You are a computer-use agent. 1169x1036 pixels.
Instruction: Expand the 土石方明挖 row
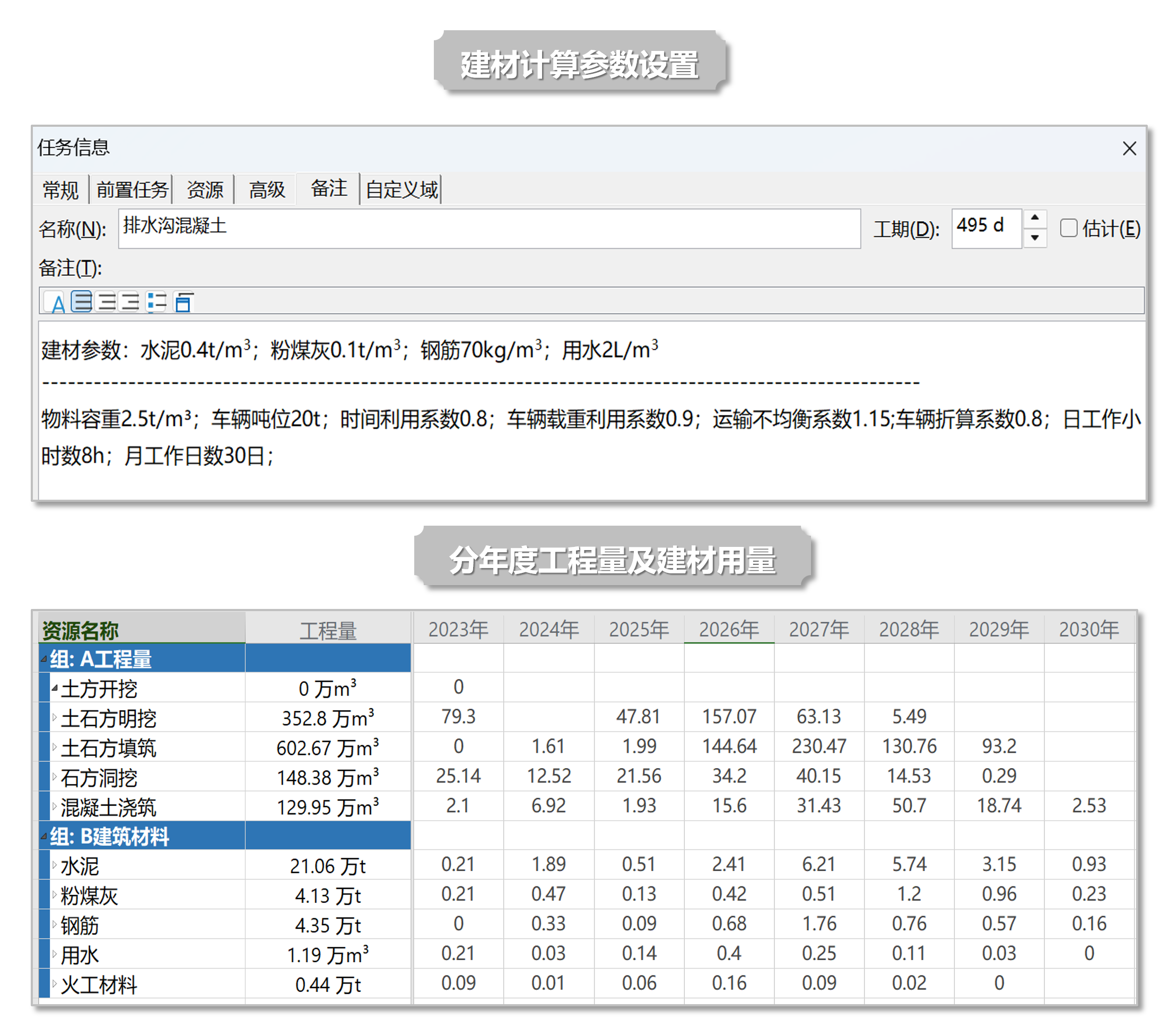coord(55,717)
